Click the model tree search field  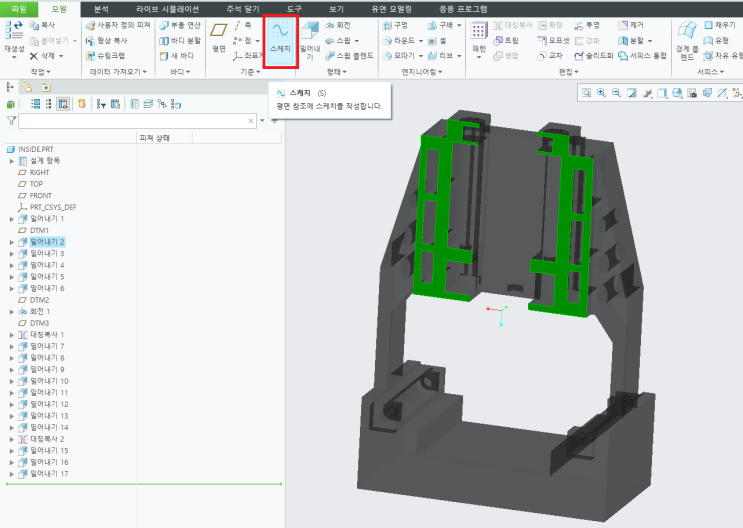[x=137, y=121]
